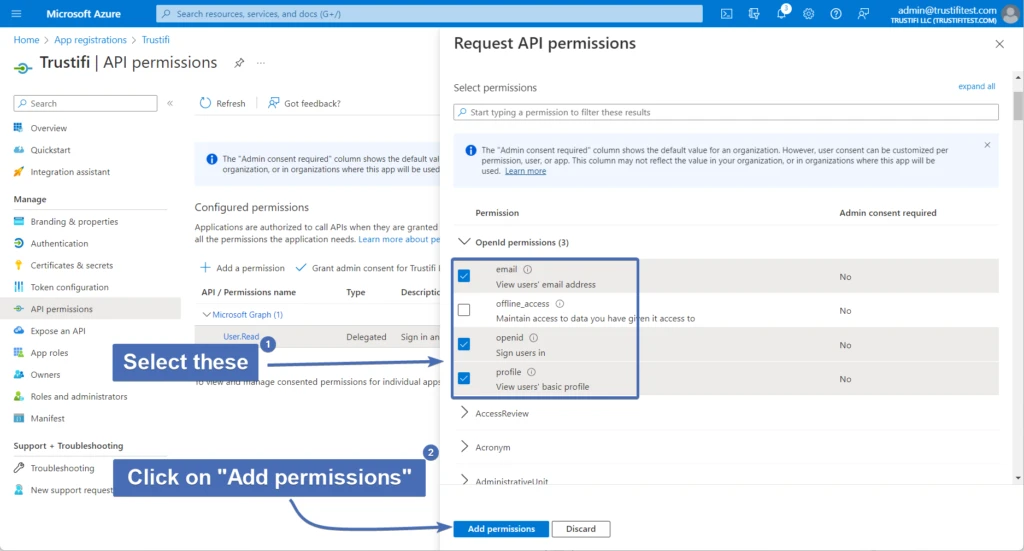The width and height of the screenshot is (1024, 551).
Task: Click the Discard button
Action: 581,529
